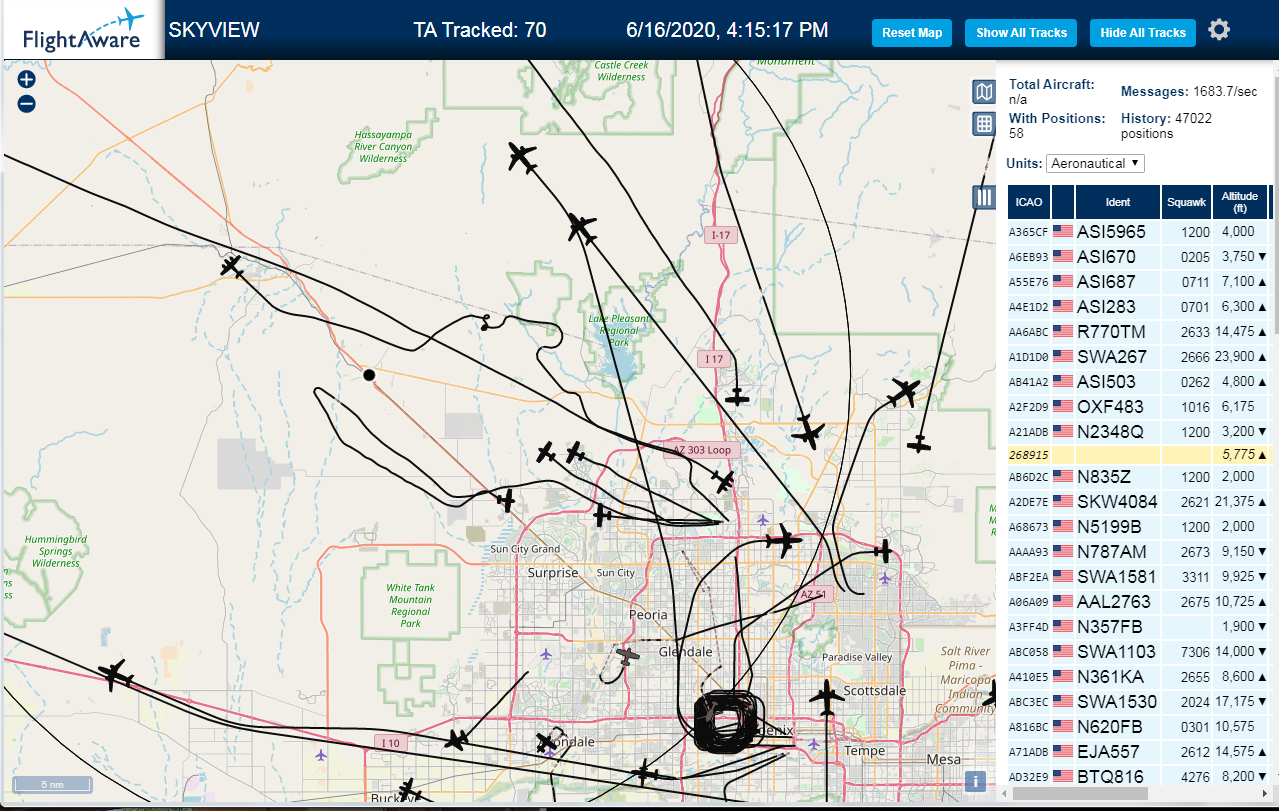
Task: Select the N620FB ident cell
Action: [1118, 727]
